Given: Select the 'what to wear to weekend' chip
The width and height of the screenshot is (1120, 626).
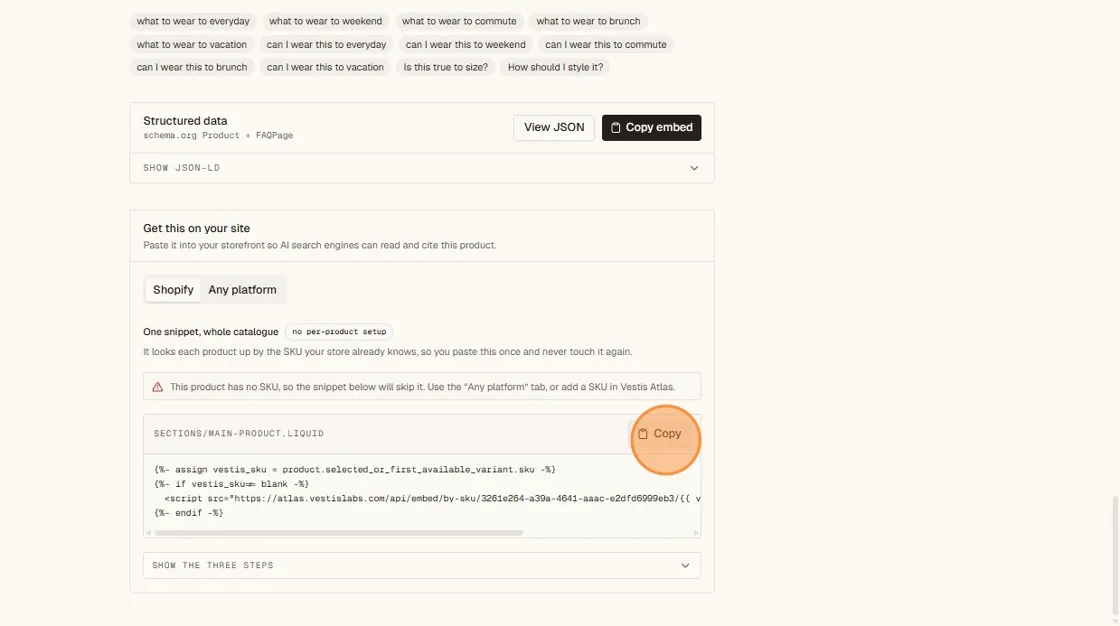Looking at the screenshot, I should (326, 21).
